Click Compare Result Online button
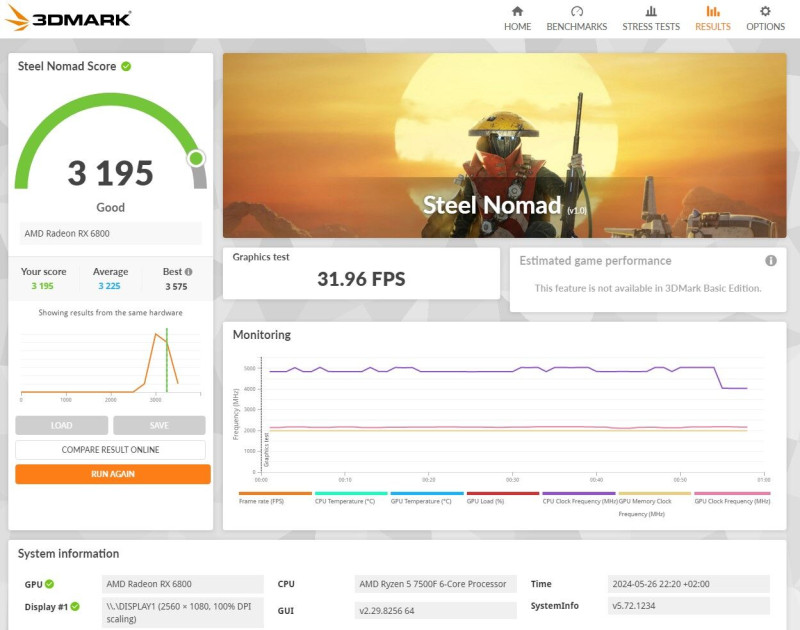Image resolution: width=800 pixels, height=630 pixels. (x=110, y=449)
